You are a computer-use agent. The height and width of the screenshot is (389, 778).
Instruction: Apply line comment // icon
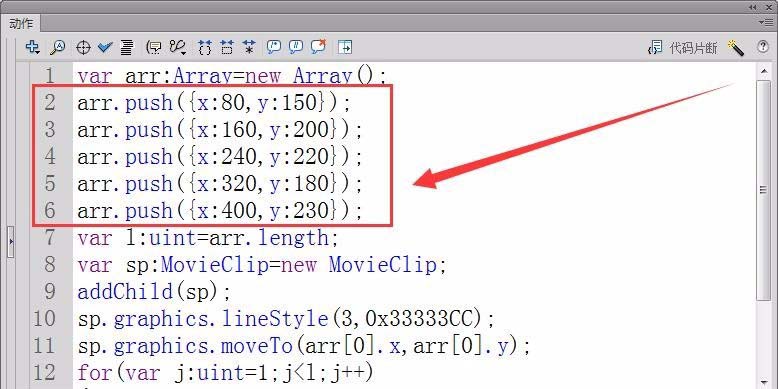click(296, 47)
